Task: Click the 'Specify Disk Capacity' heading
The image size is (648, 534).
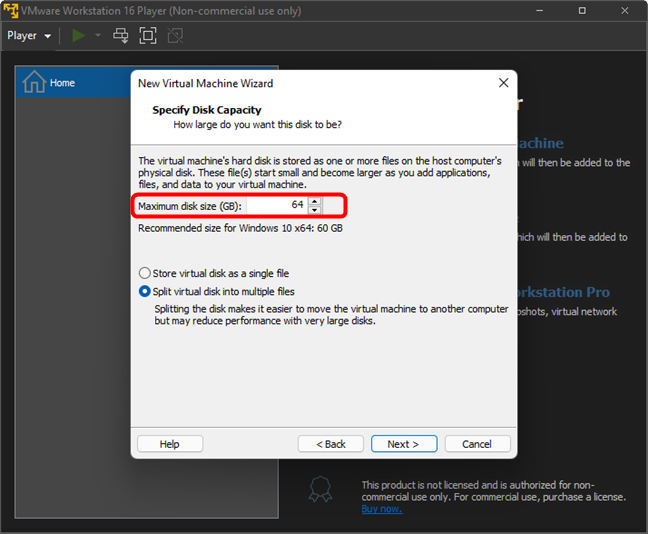Action: [207, 110]
